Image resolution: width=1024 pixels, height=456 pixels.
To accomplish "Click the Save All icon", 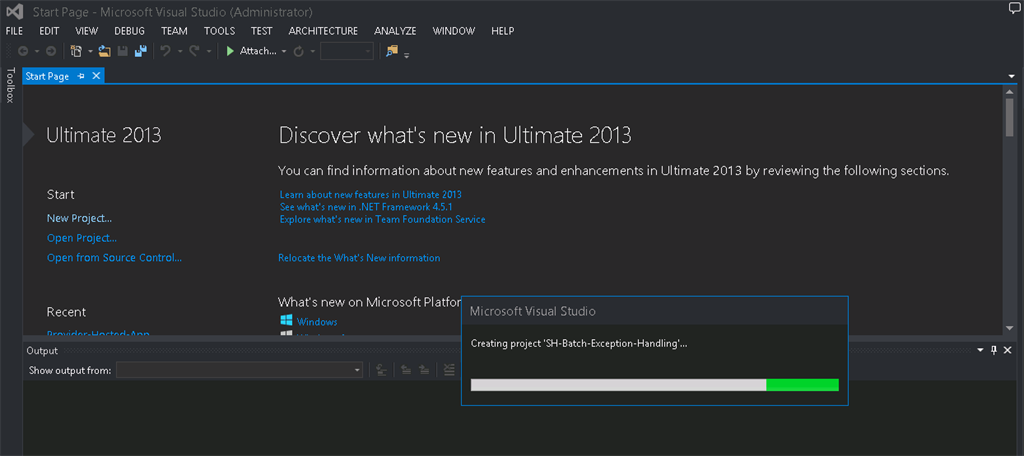I will pyautogui.click(x=140, y=51).
